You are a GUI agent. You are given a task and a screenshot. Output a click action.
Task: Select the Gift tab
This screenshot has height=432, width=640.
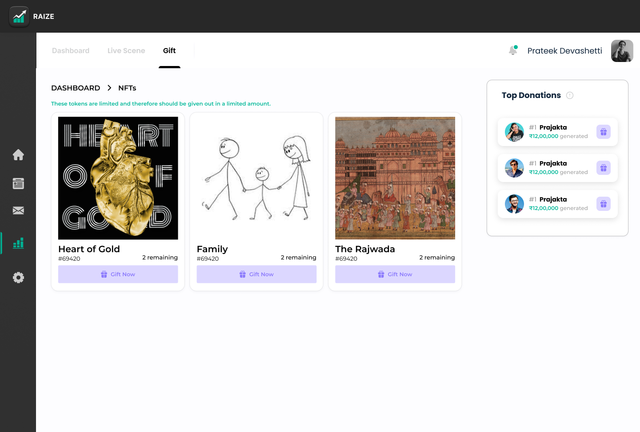169,51
